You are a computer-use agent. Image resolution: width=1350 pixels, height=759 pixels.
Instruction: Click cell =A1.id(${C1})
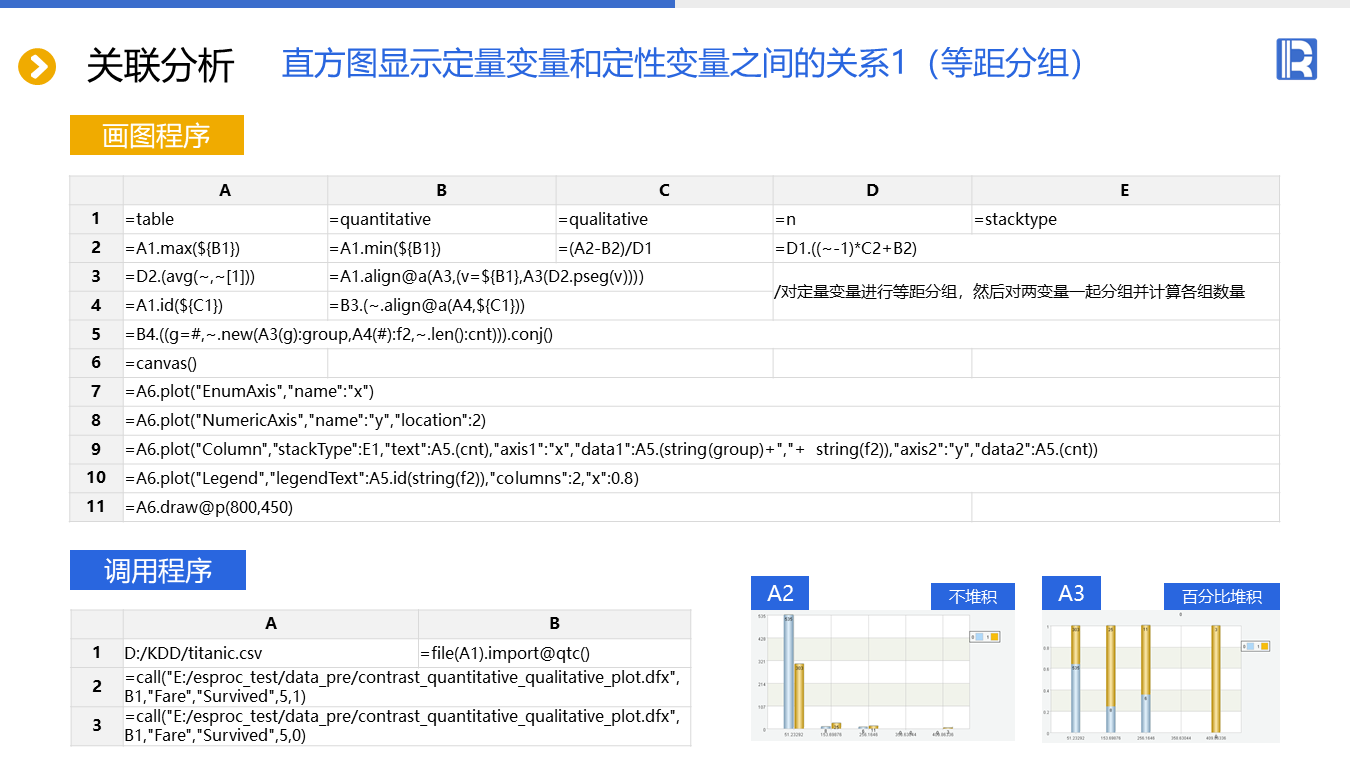[225, 306]
